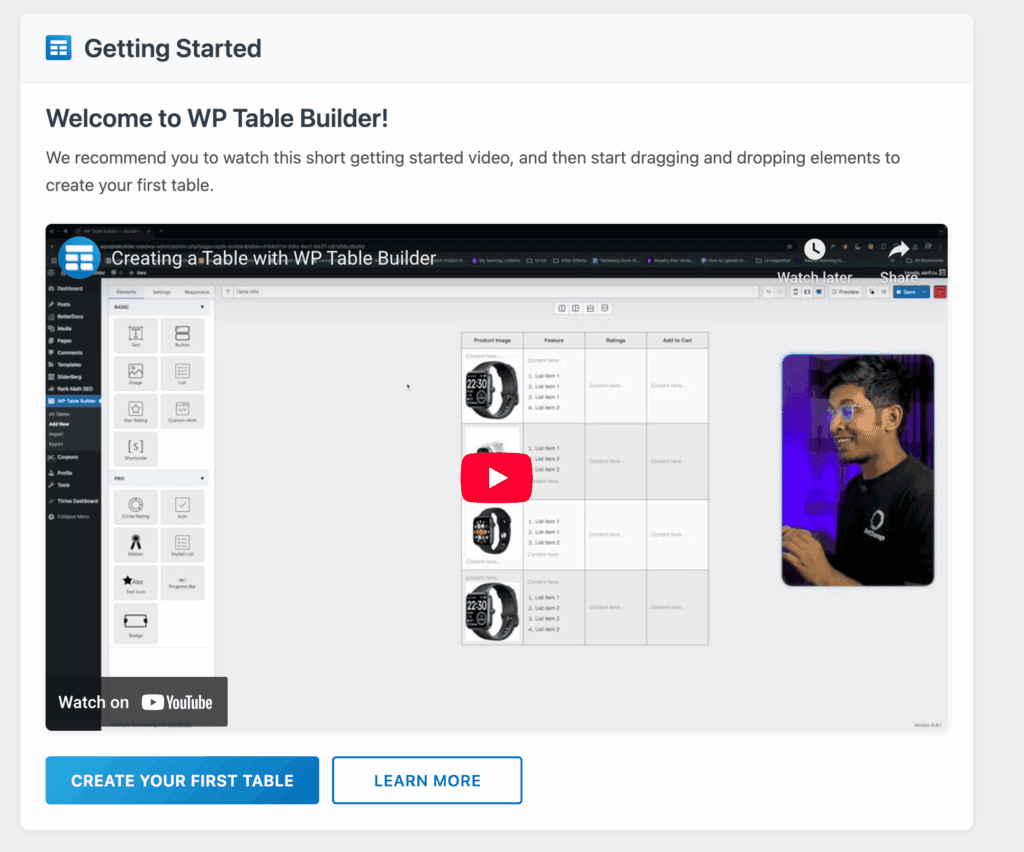Play the video with the red YouTube button
This screenshot has width=1024, height=852.
click(496, 478)
